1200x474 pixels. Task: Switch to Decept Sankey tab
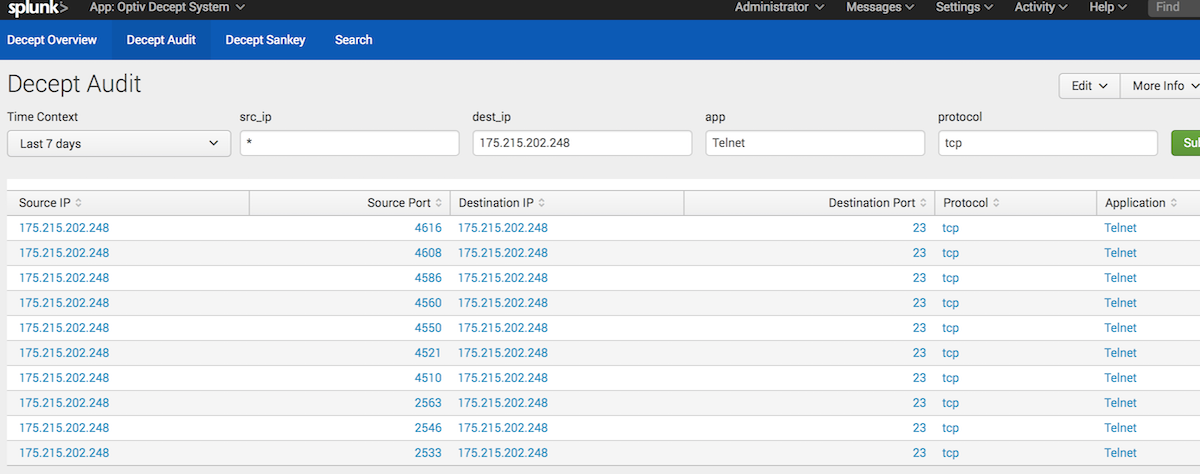coord(265,40)
